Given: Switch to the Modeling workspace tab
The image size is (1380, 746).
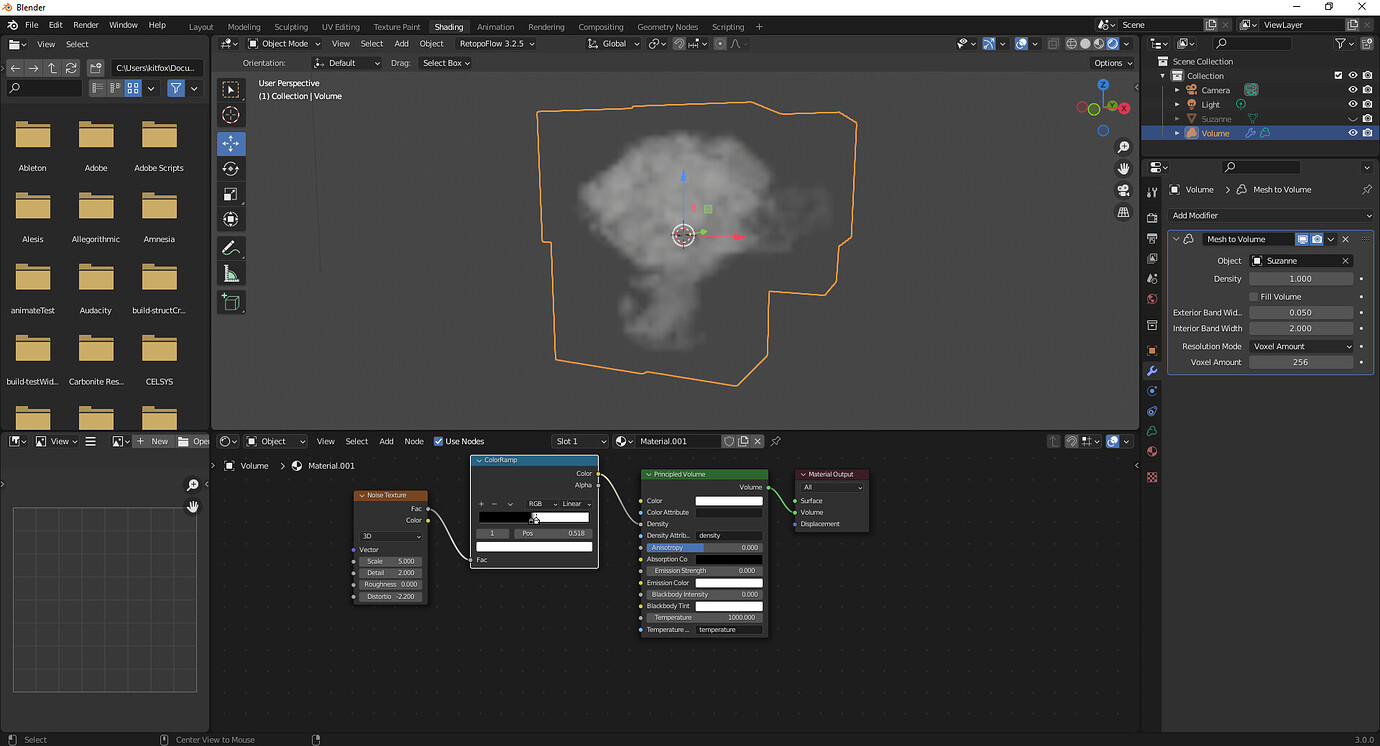Looking at the screenshot, I should 244,27.
